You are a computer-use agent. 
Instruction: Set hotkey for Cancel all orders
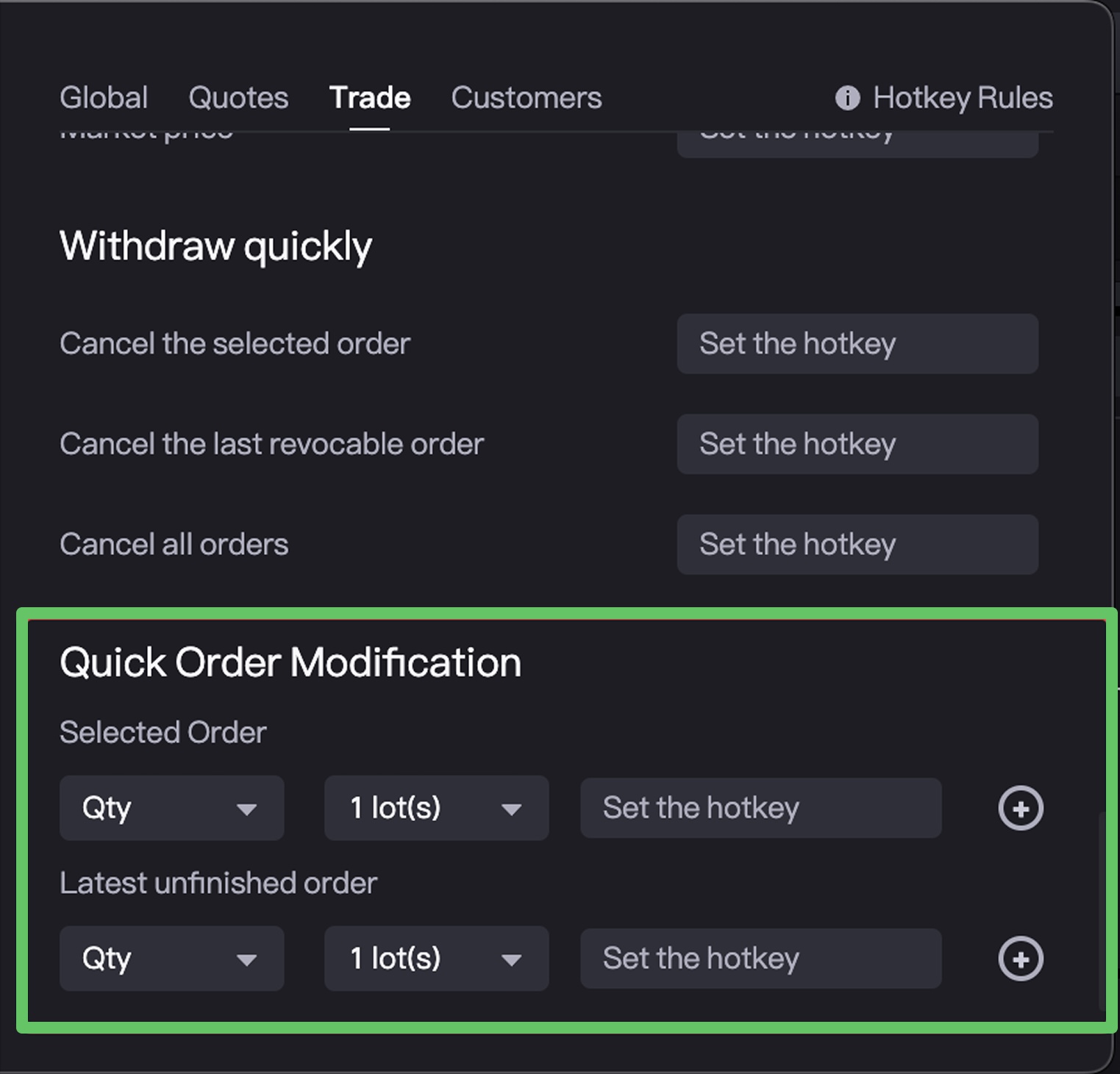[857, 545]
